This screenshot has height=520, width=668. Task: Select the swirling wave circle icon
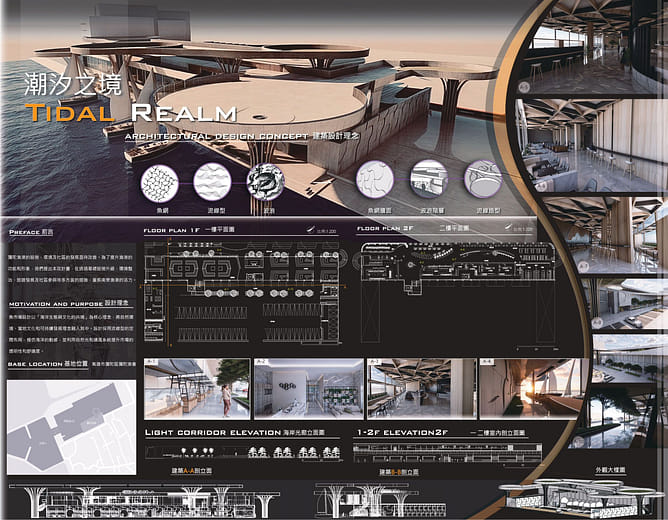click(x=265, y=183)
